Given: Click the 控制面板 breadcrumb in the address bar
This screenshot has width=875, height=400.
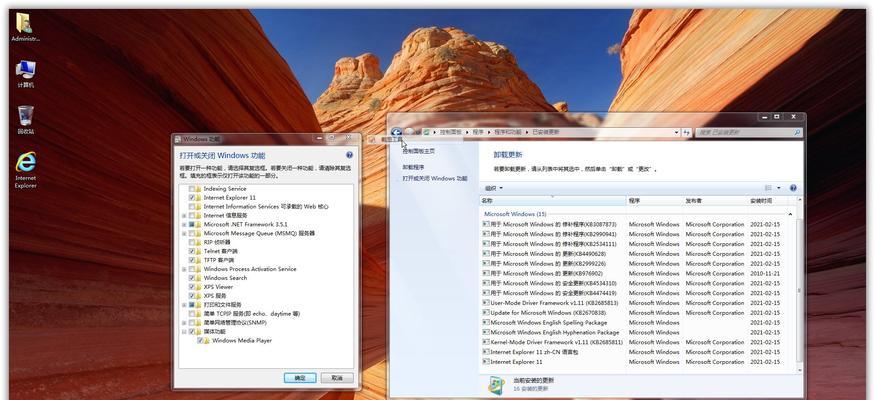Looking at the screenshot, I should tap(451, 133).
